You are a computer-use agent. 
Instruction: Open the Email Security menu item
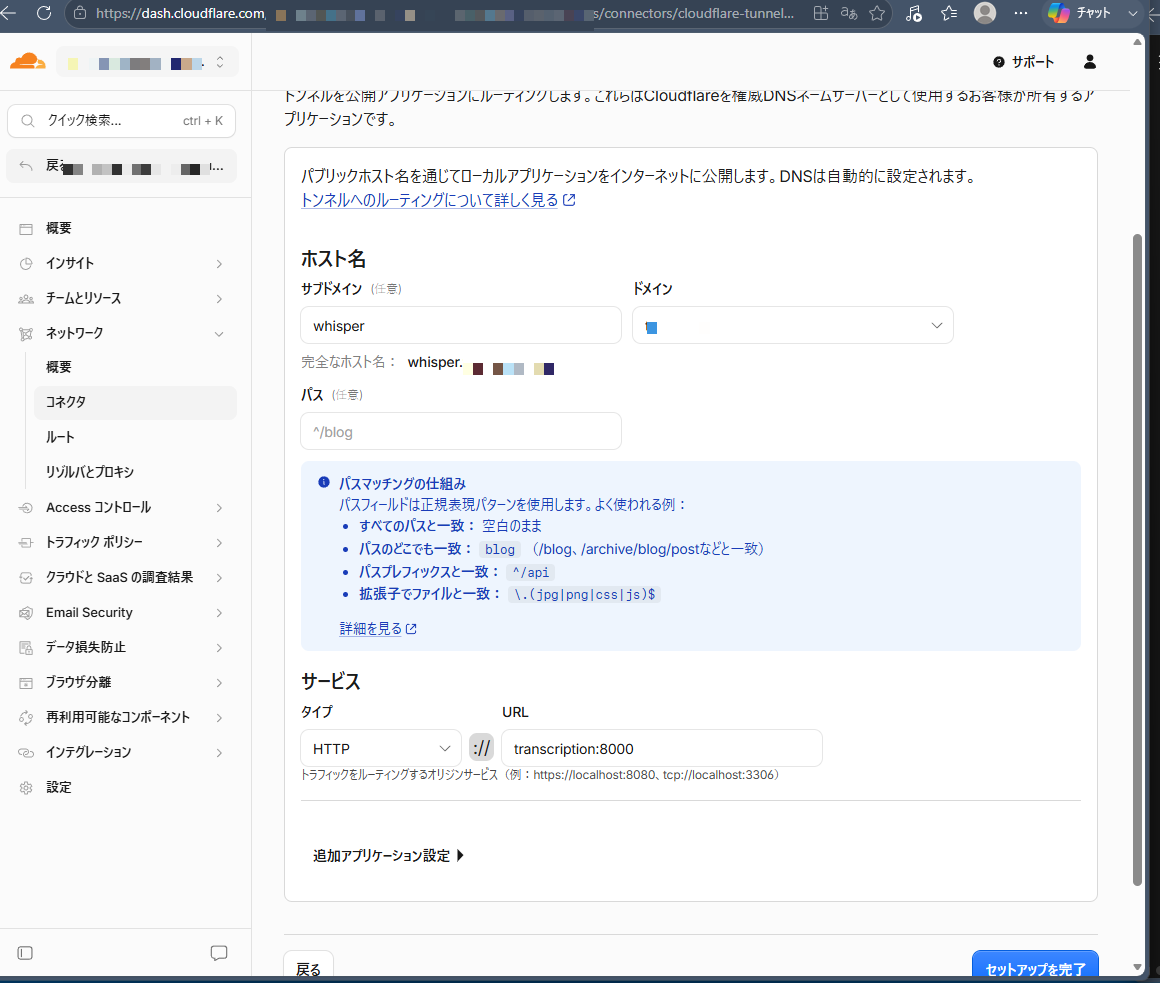[121, 612]
